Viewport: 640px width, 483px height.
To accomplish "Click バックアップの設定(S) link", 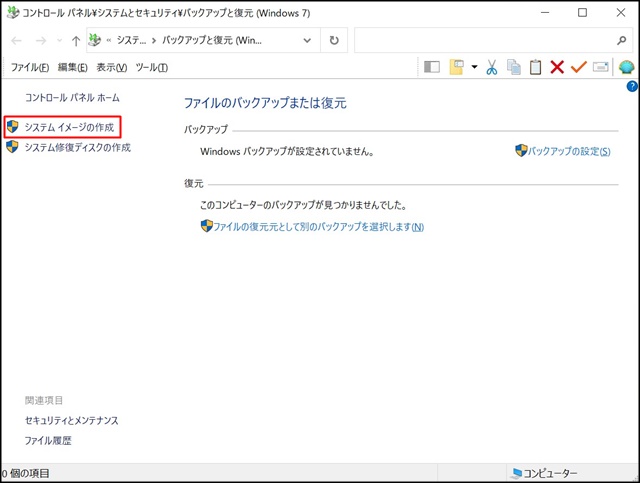I will tap(569, 151).
